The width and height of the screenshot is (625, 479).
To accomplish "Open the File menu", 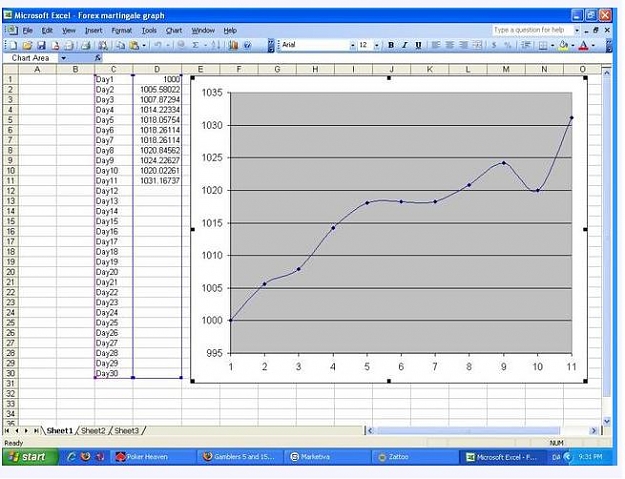I will pos(28,30).
